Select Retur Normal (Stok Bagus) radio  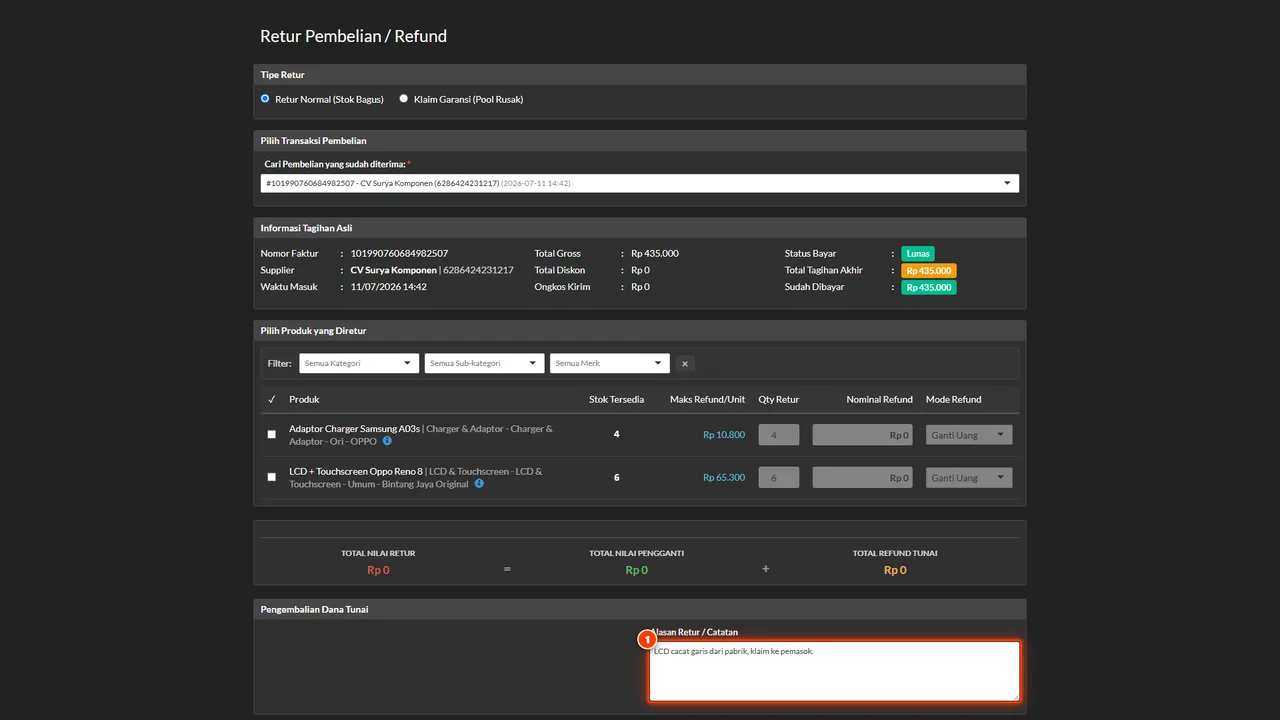[x=265, y=99]
